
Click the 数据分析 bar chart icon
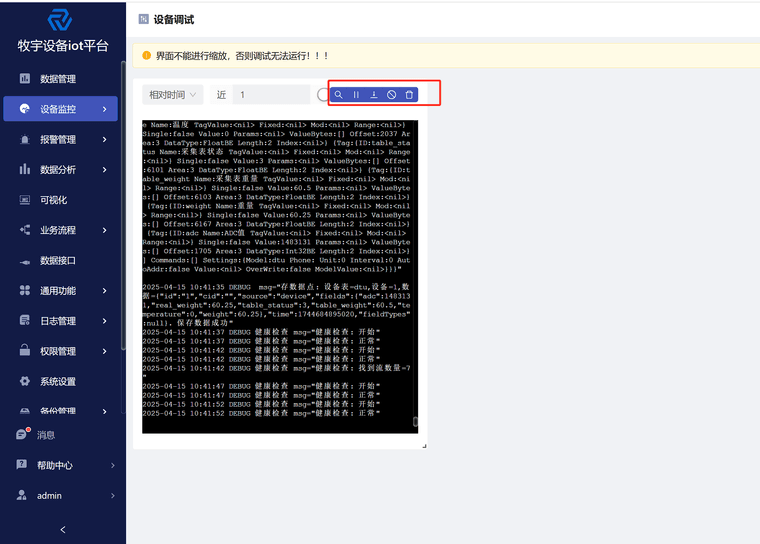[x=25, y=169]
